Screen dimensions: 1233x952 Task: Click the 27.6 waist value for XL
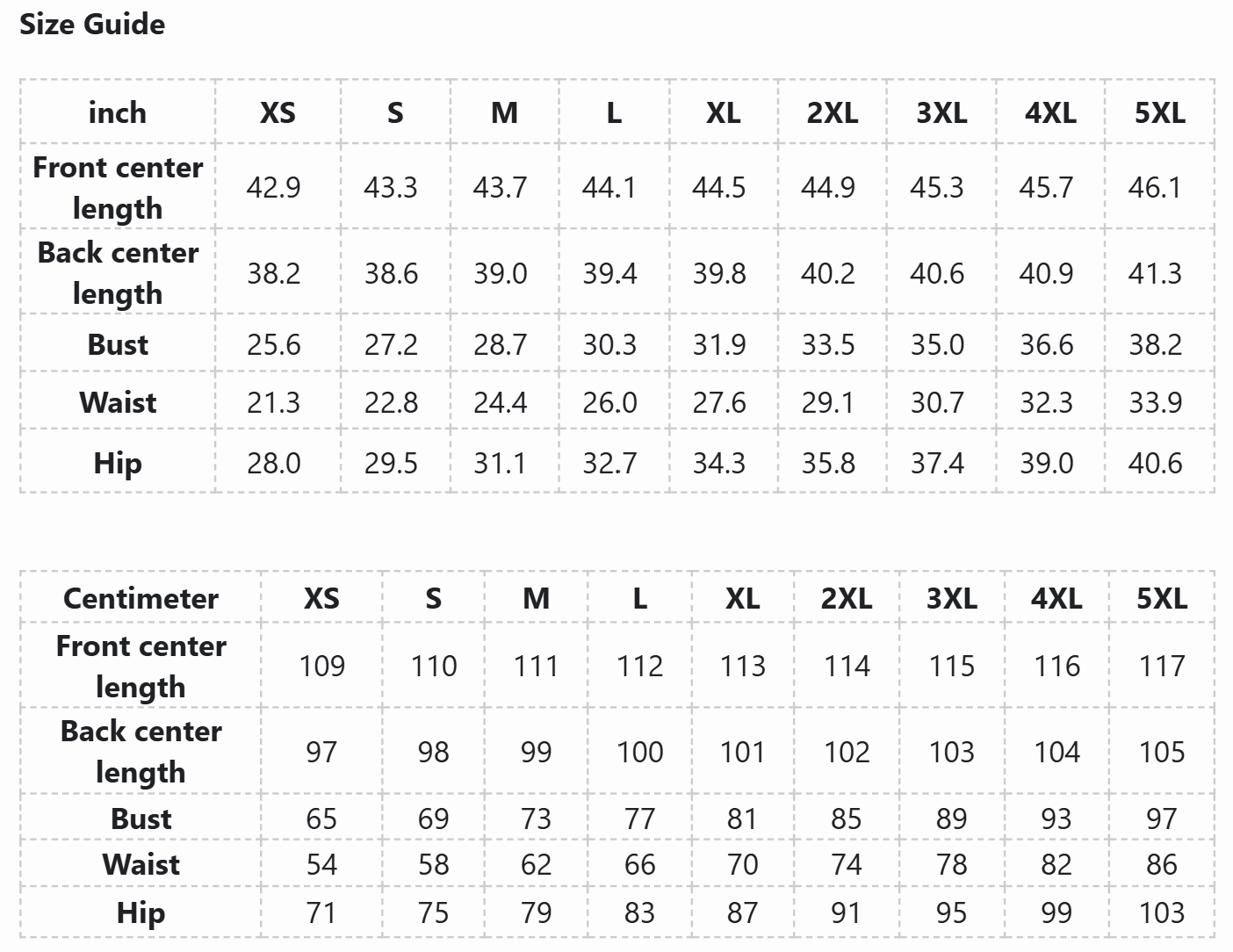tap(719, 402)
